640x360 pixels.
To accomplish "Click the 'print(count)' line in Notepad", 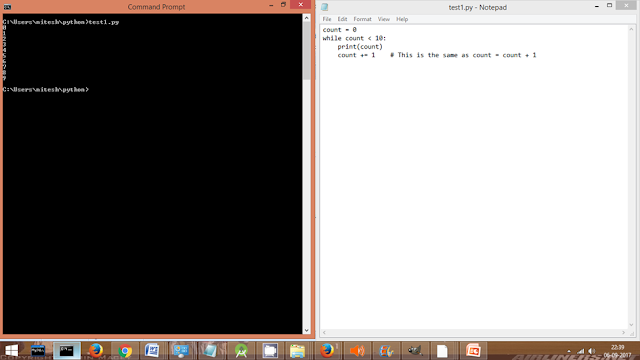I will [360, 47].
